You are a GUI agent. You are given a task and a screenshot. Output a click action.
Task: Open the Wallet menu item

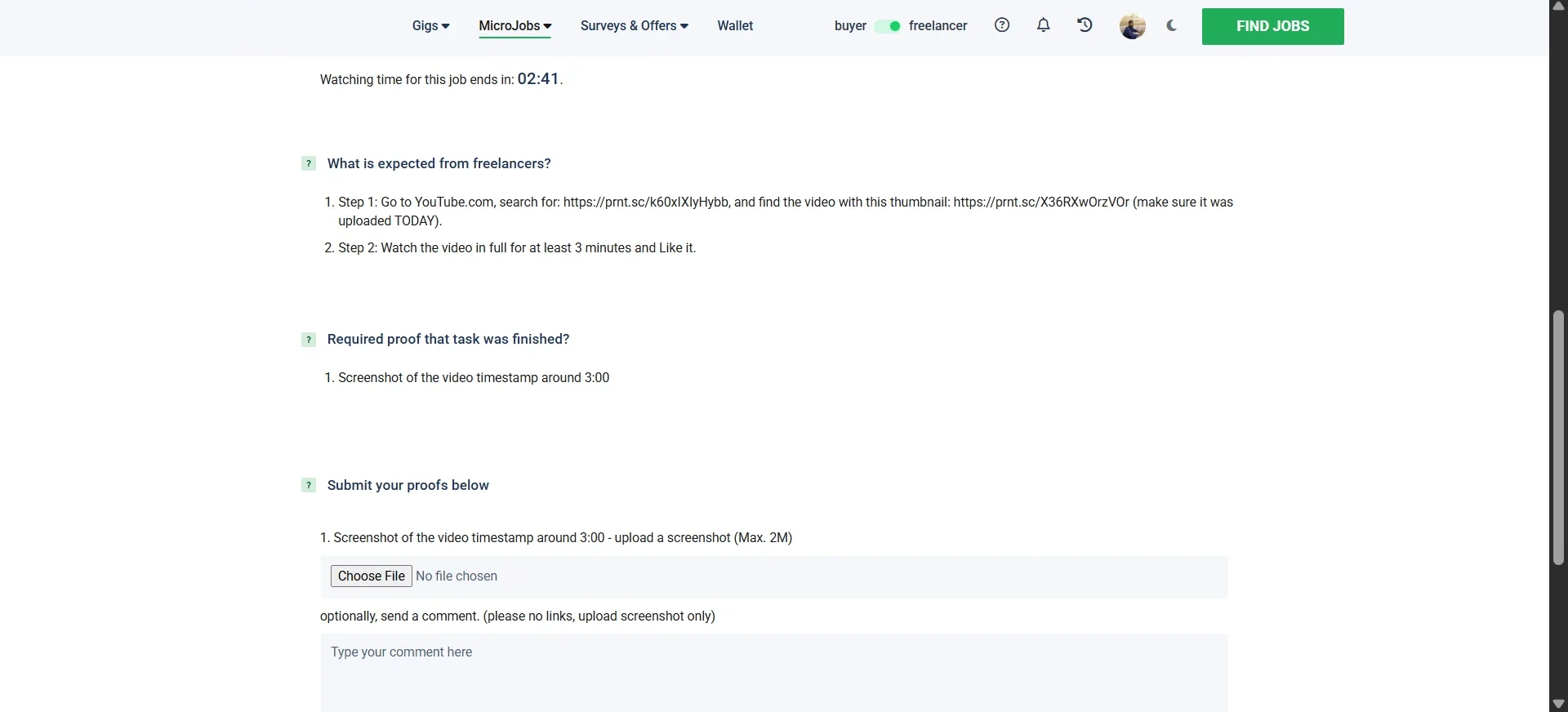click(x=735, y=26)
